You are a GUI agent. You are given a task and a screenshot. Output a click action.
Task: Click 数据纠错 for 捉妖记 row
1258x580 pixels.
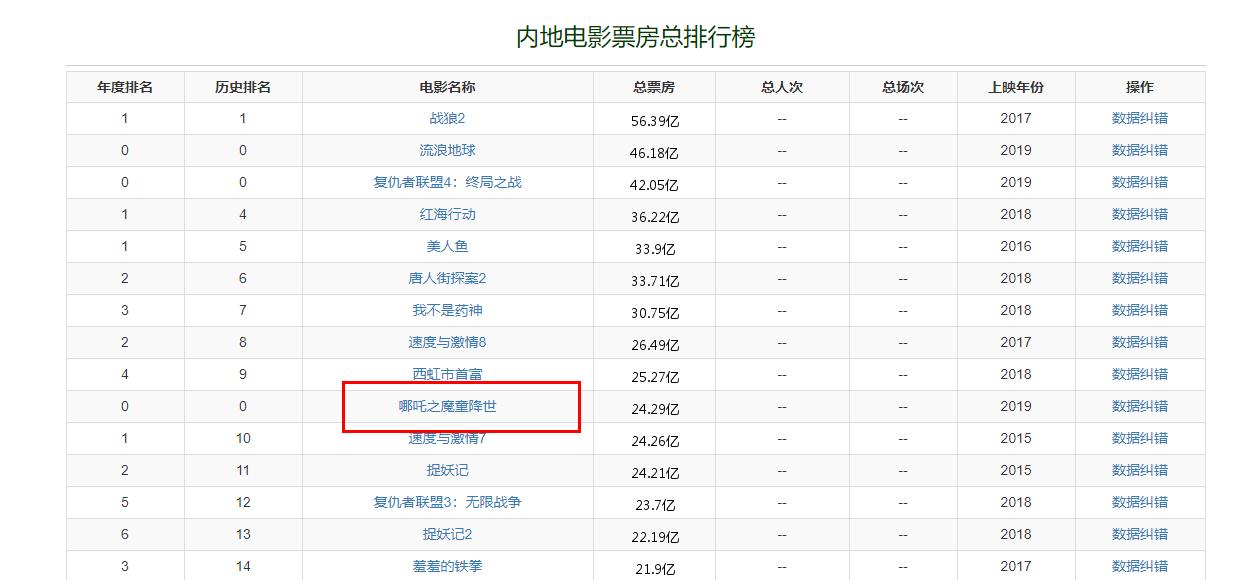(1140, 470)
